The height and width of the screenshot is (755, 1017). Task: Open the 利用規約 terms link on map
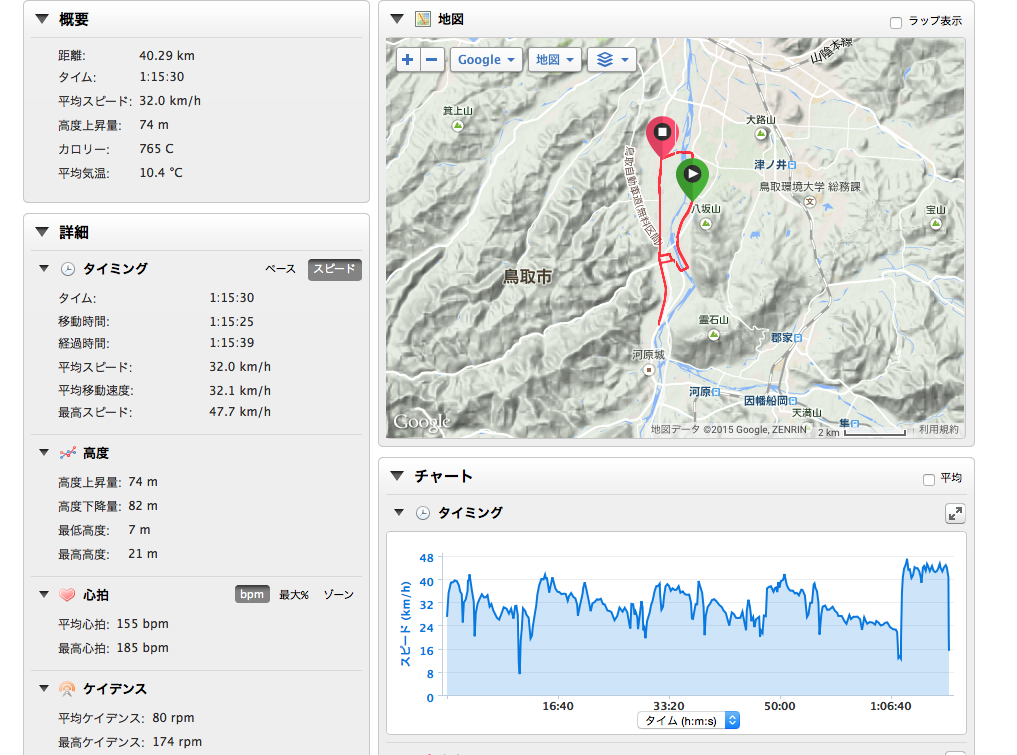click(x=938, y=429)
